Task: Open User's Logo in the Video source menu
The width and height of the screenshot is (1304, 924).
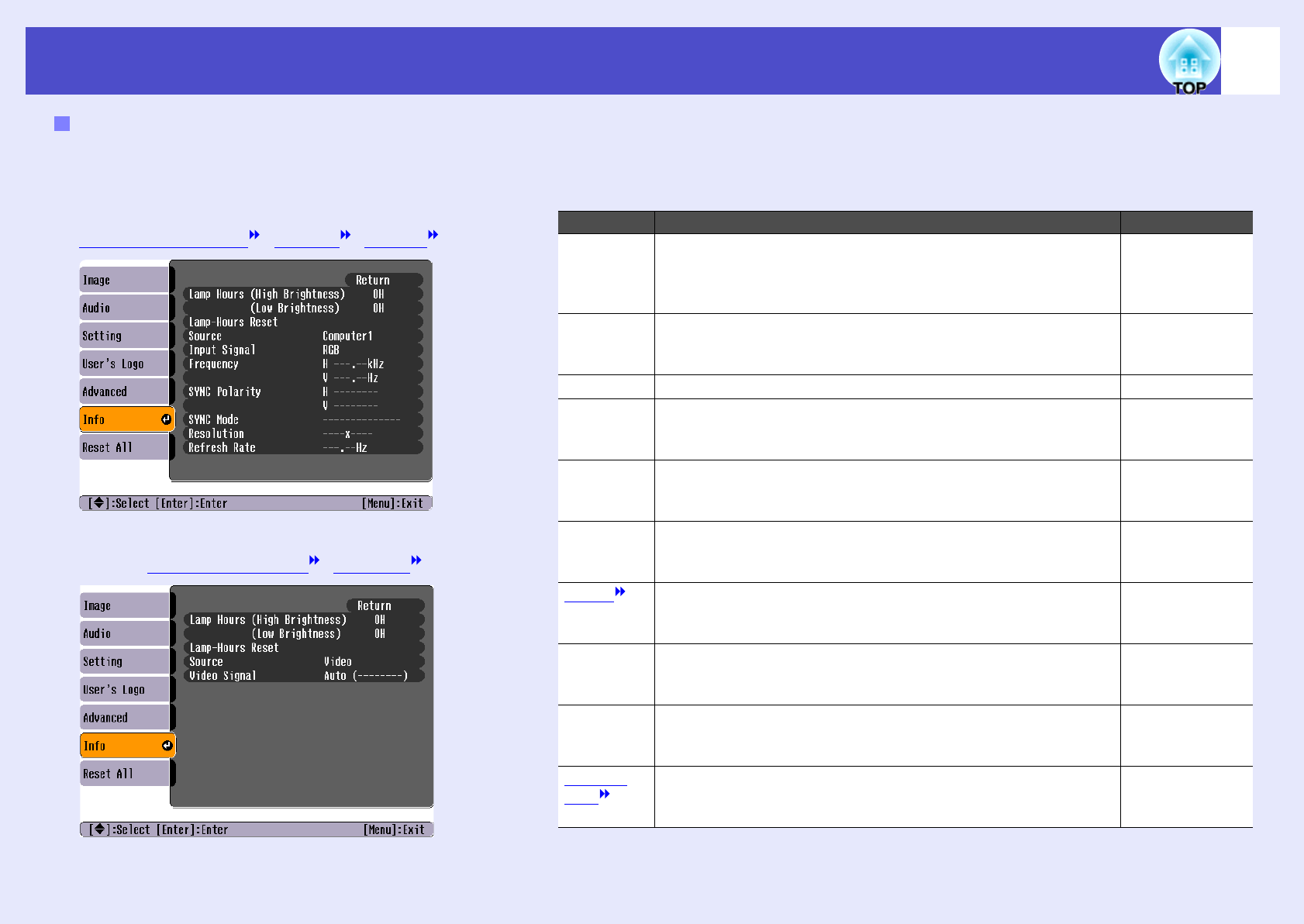Action: [x=125, y=689]
